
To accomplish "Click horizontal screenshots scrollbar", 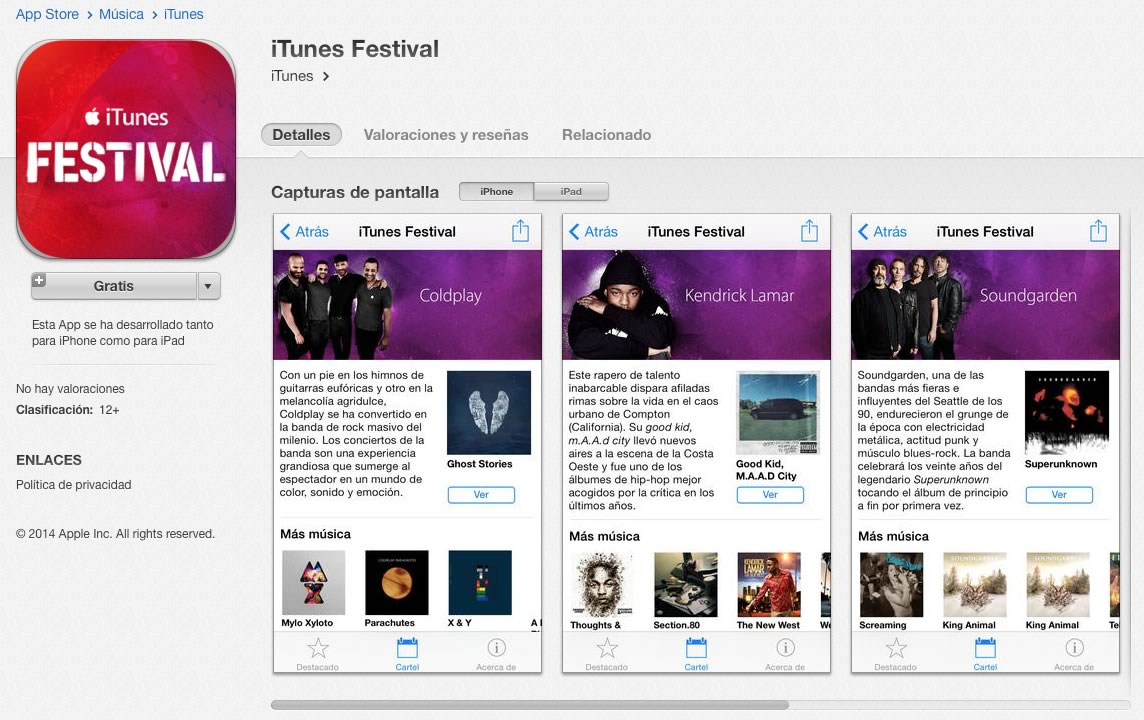I will tap(530, 705).
